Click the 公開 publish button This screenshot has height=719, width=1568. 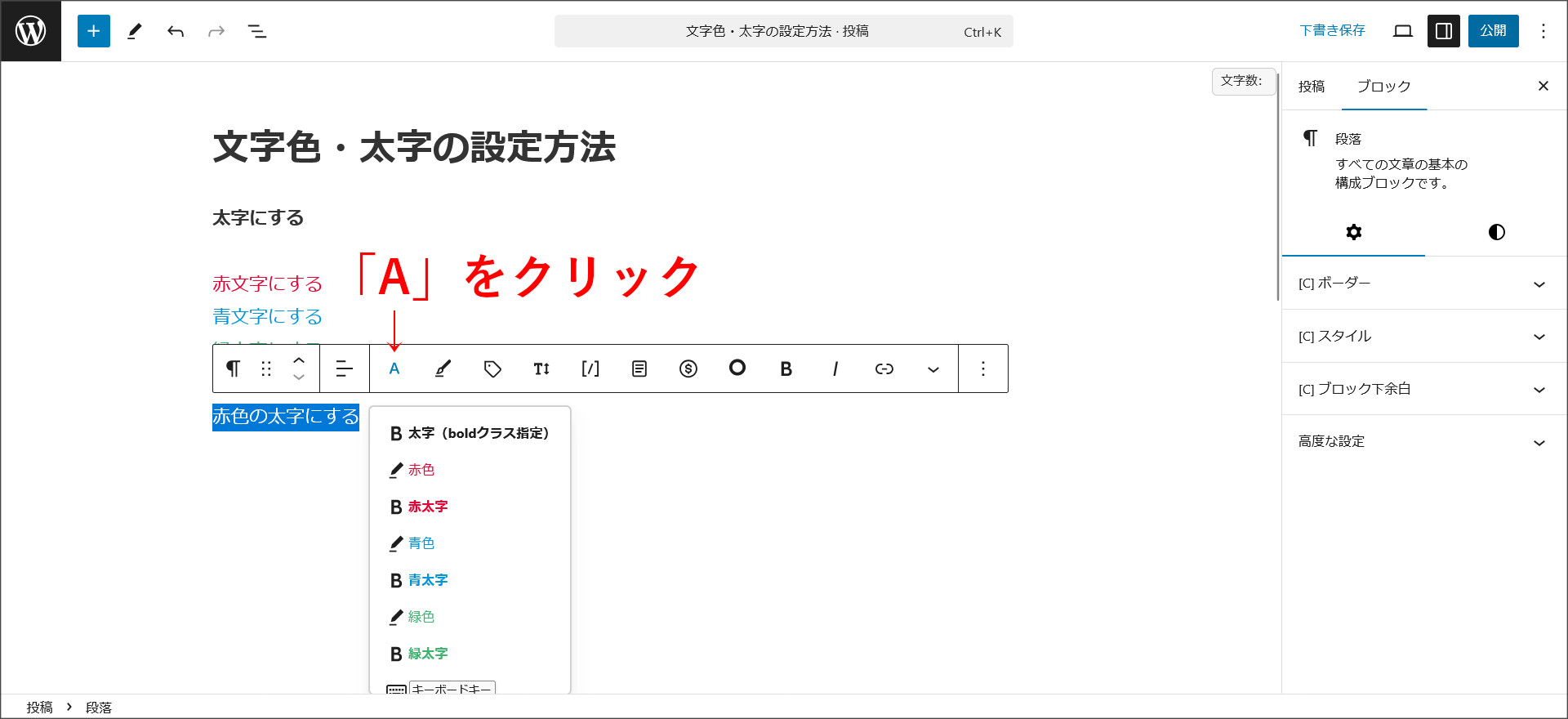click(x=1493, y=31)
